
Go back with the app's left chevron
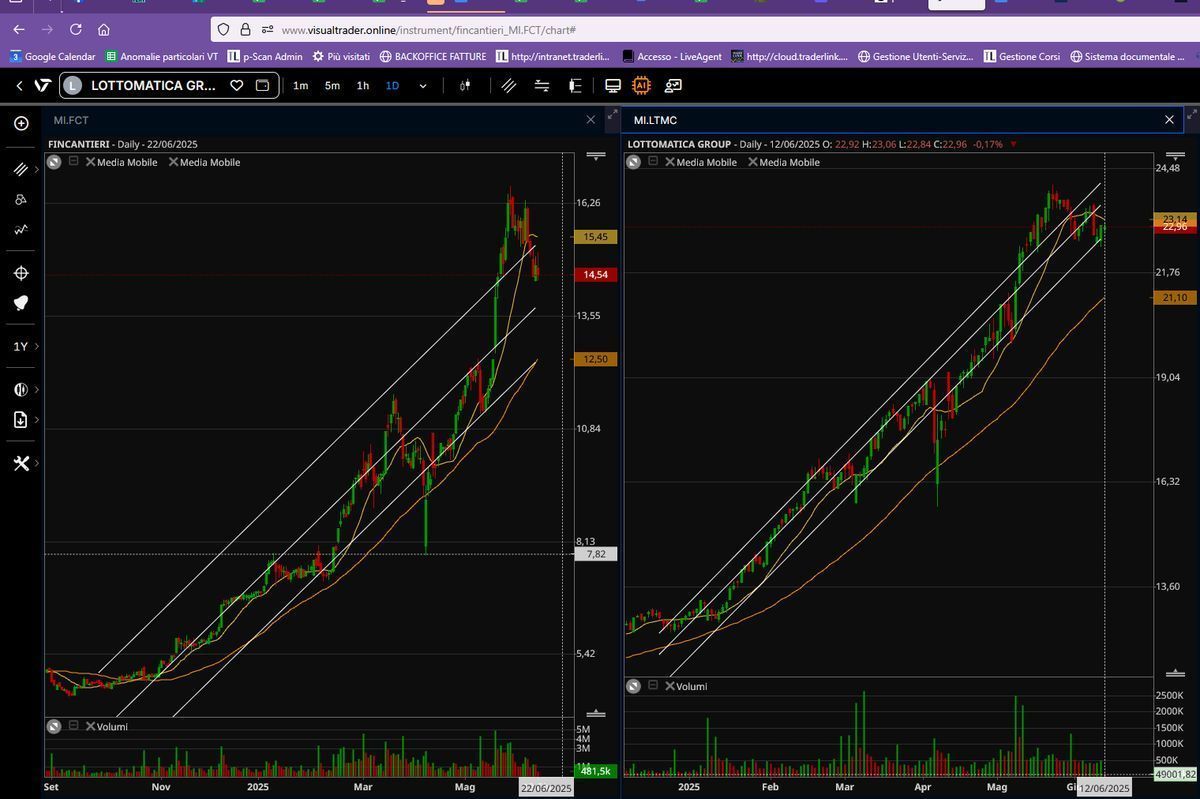pyautogui.click(x=19, y=86)
